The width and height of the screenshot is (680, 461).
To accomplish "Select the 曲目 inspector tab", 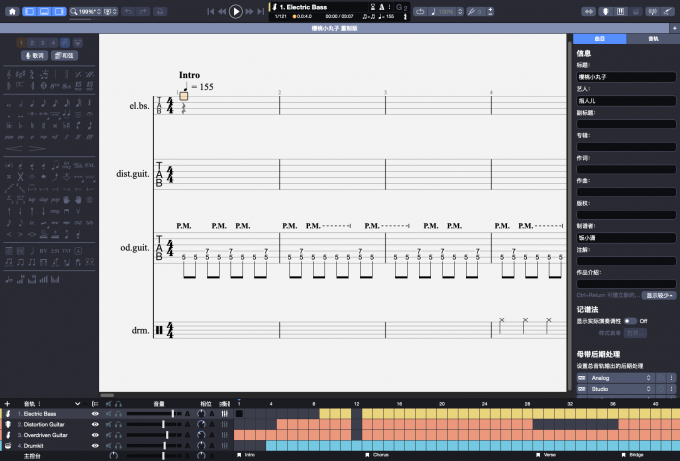I will coord(598,38).
